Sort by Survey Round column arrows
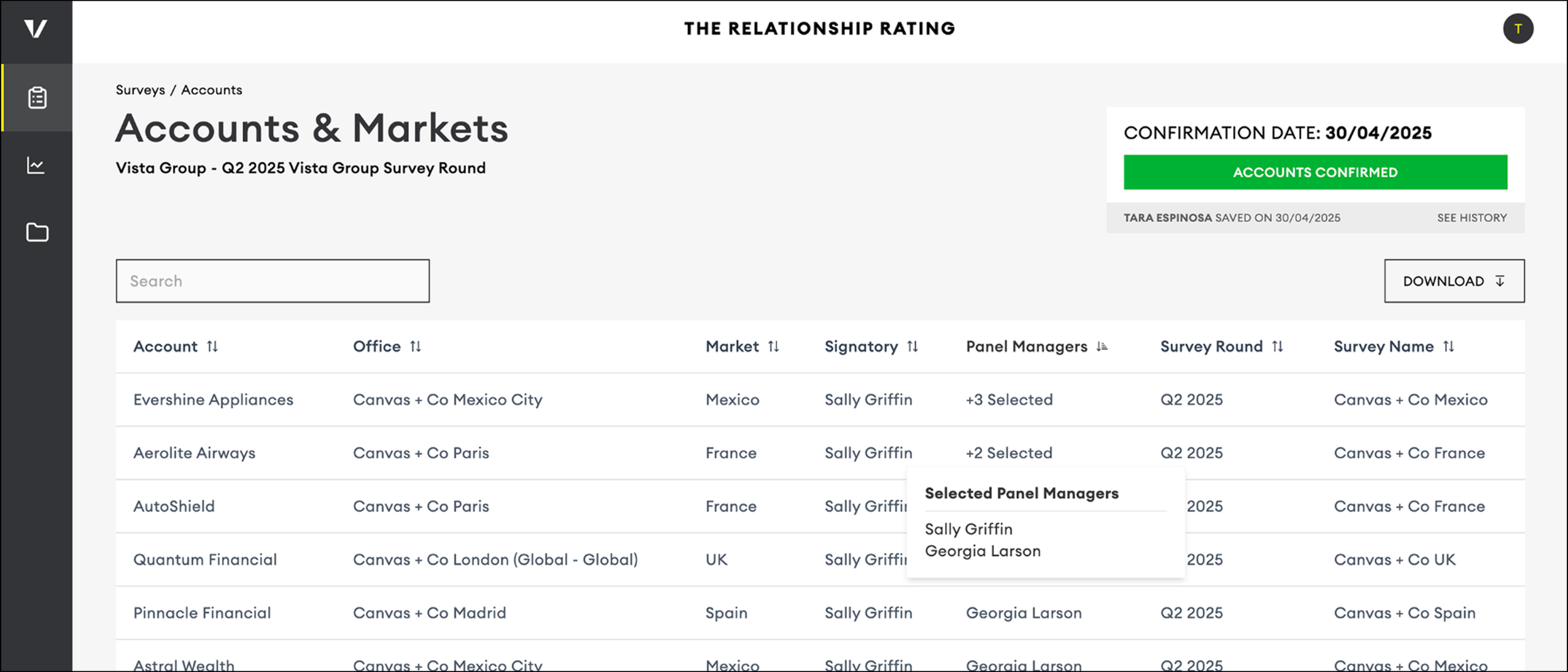 1278,347
